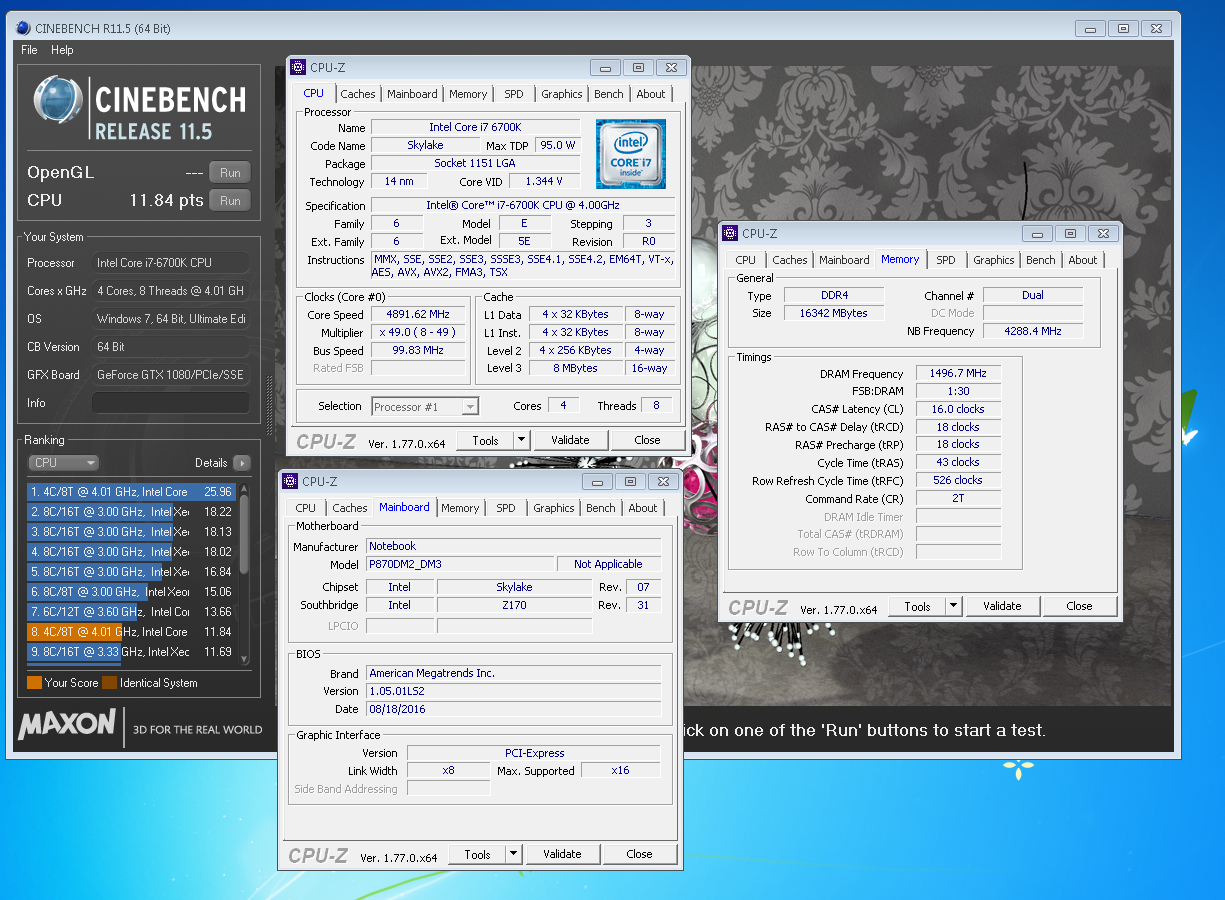Run the CPU benchmark test
Viewport: 1225px width, 900px height.
point(230,201)
